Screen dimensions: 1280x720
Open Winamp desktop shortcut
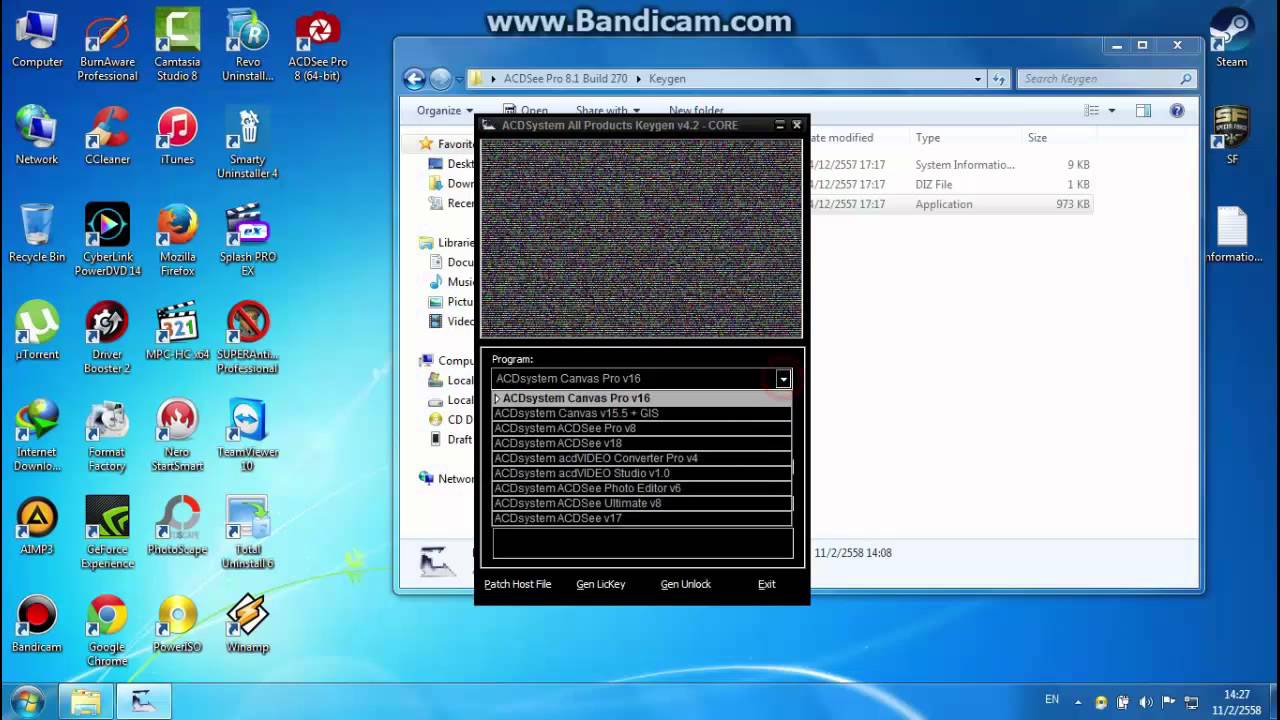[247, 624]
